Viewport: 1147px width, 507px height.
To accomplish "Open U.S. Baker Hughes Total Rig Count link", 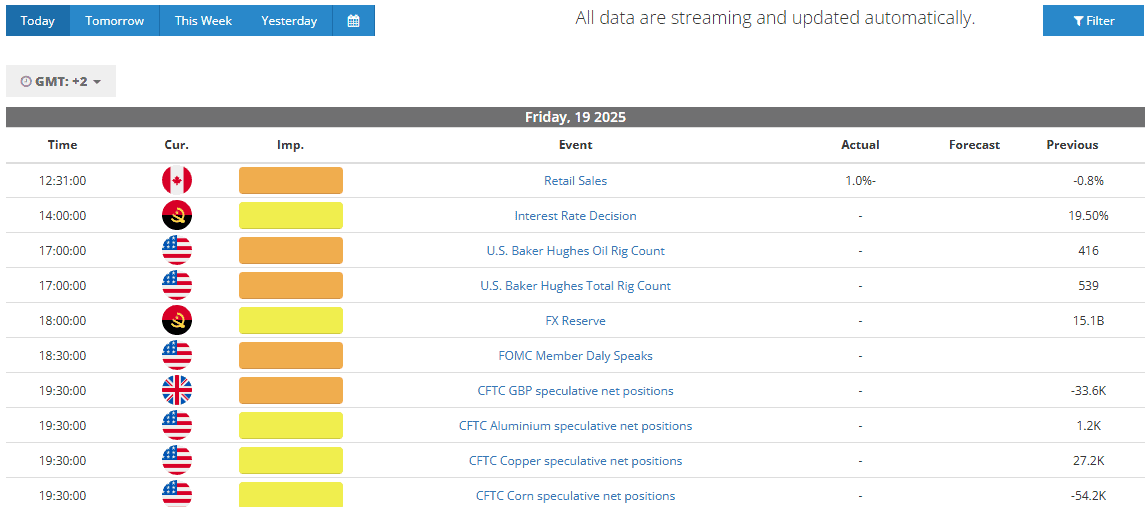I will coord(575,286).
